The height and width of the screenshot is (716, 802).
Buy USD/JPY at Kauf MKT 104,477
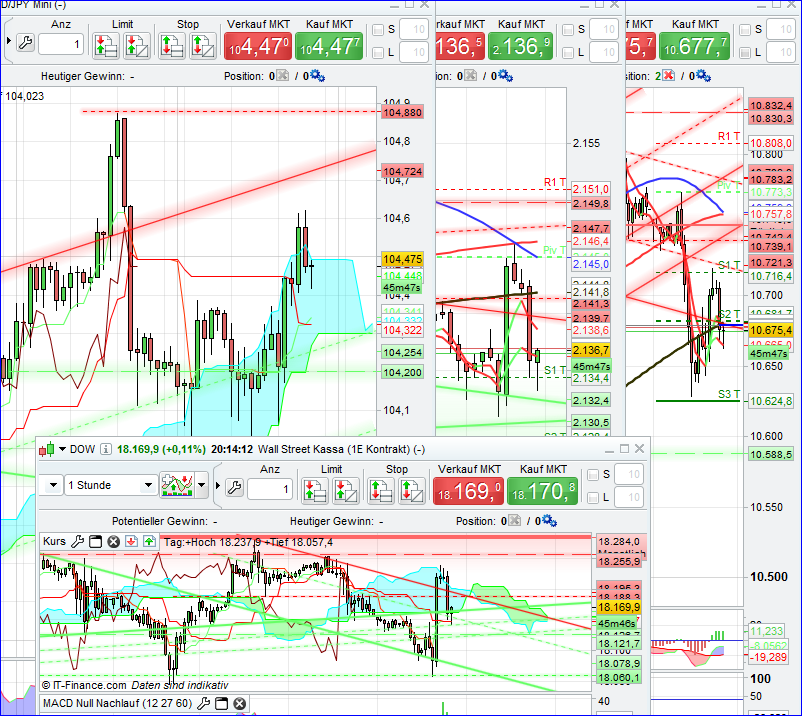click(x=329, y=47)
